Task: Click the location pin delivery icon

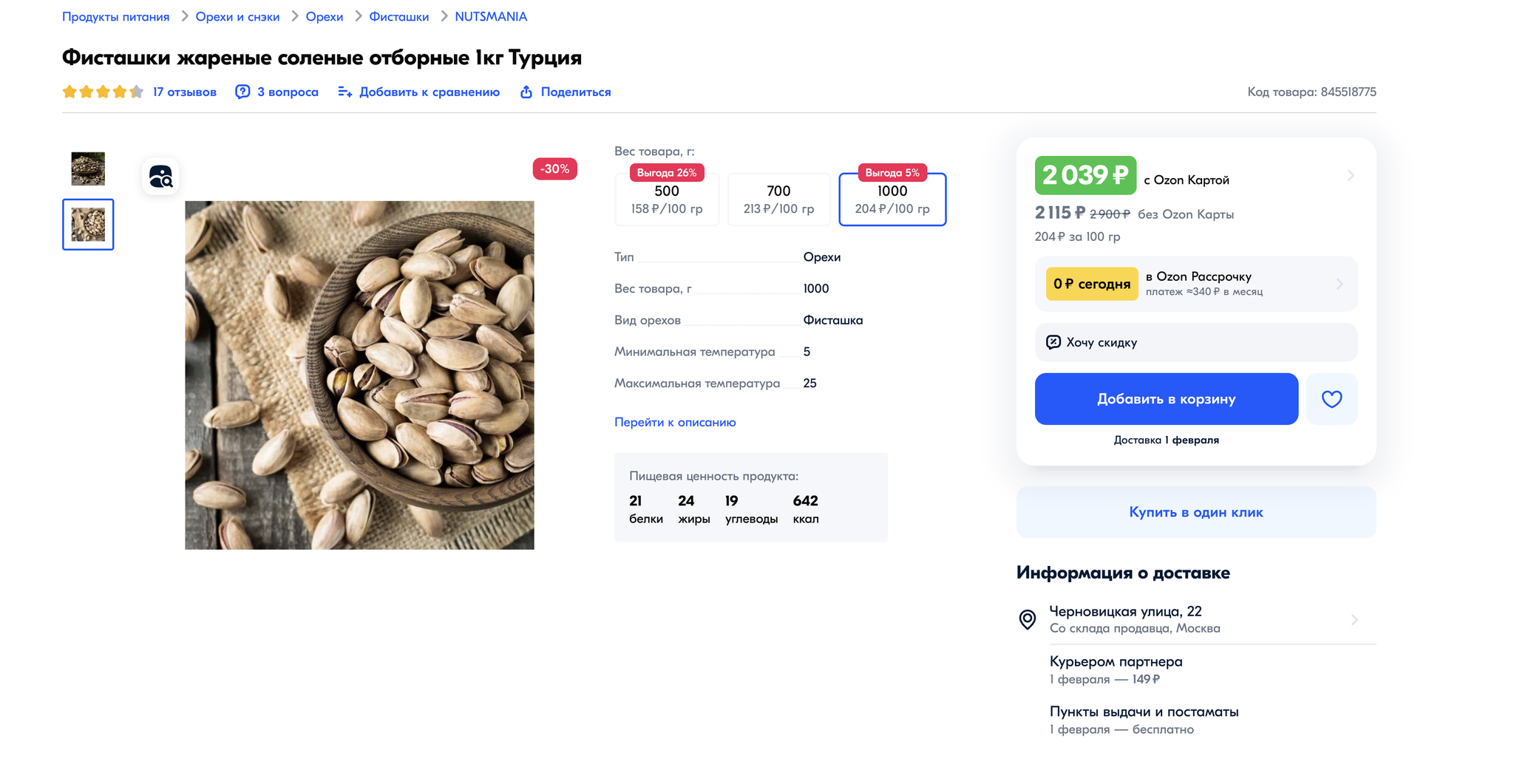Action: coord(1028,619)
